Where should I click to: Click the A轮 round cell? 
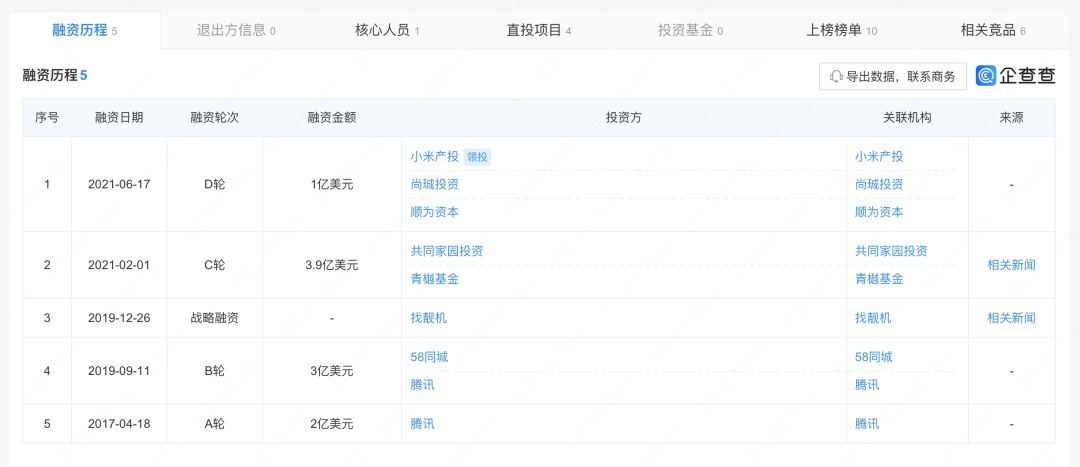pos(215,424)
